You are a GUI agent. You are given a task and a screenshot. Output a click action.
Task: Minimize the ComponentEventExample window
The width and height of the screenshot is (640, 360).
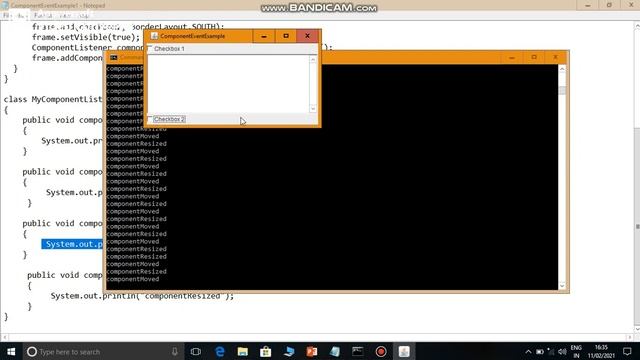264,36
